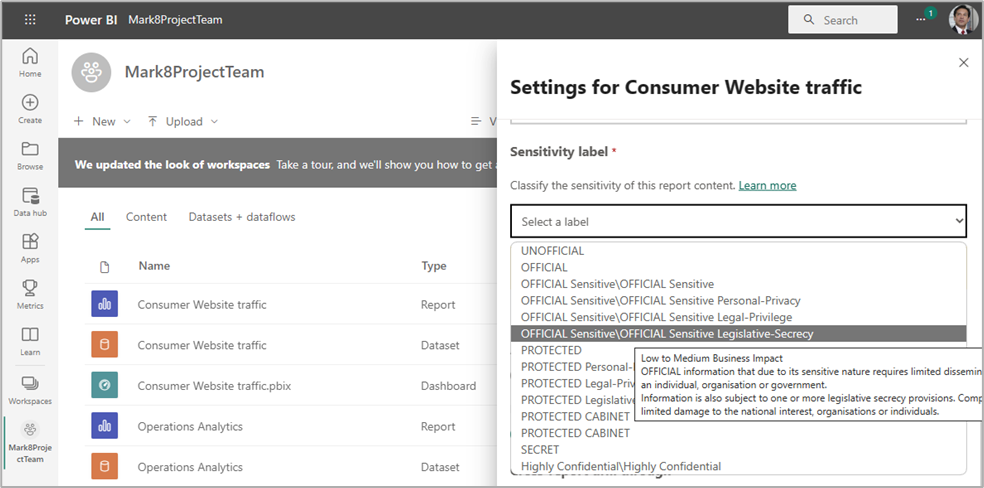
Task: Switch to Datasets + dataflows tab
Action: (x=242, y=217)
